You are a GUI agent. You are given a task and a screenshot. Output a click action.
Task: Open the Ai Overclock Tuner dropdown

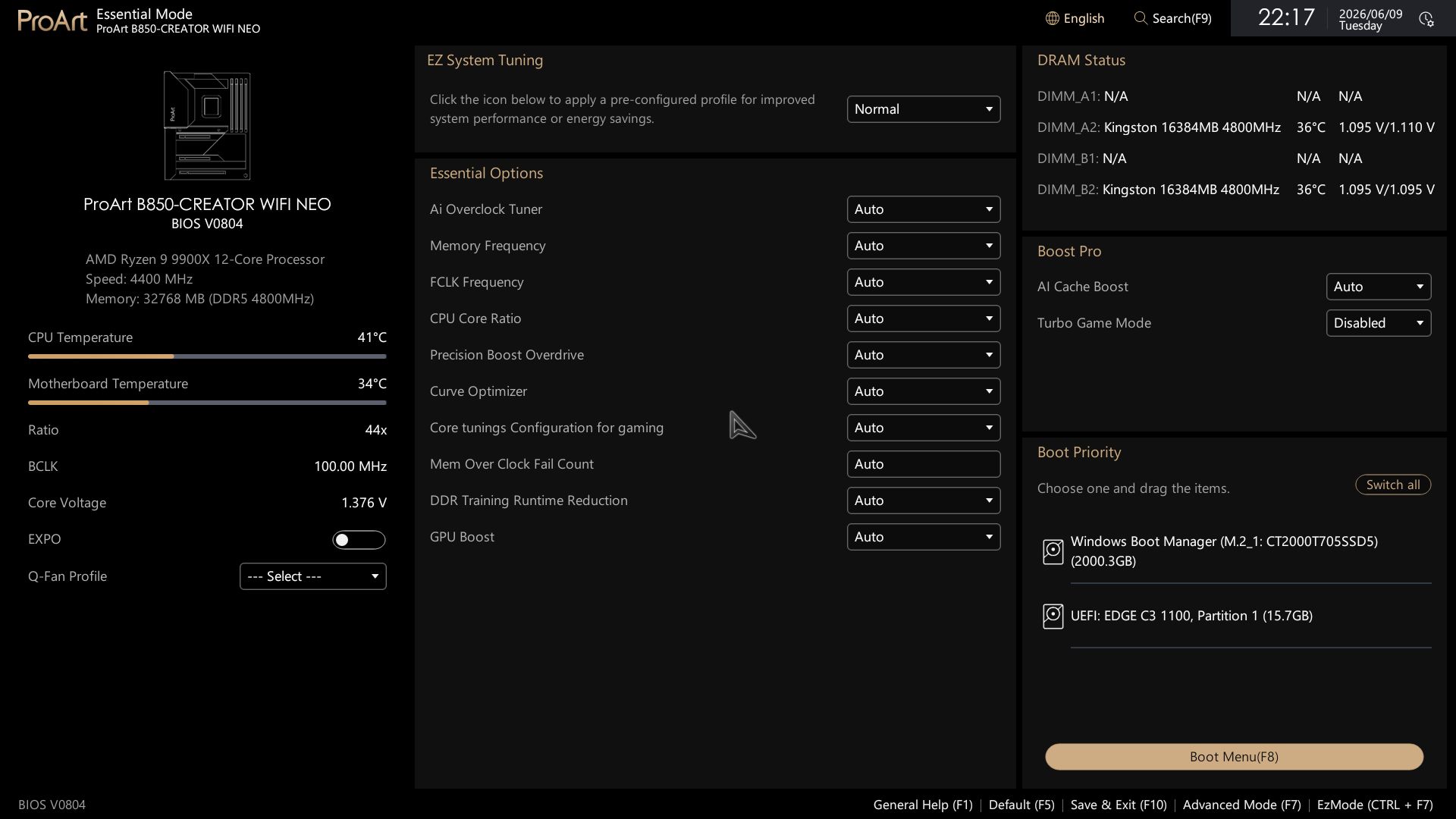pyautogui.click(x=924, y=209)
